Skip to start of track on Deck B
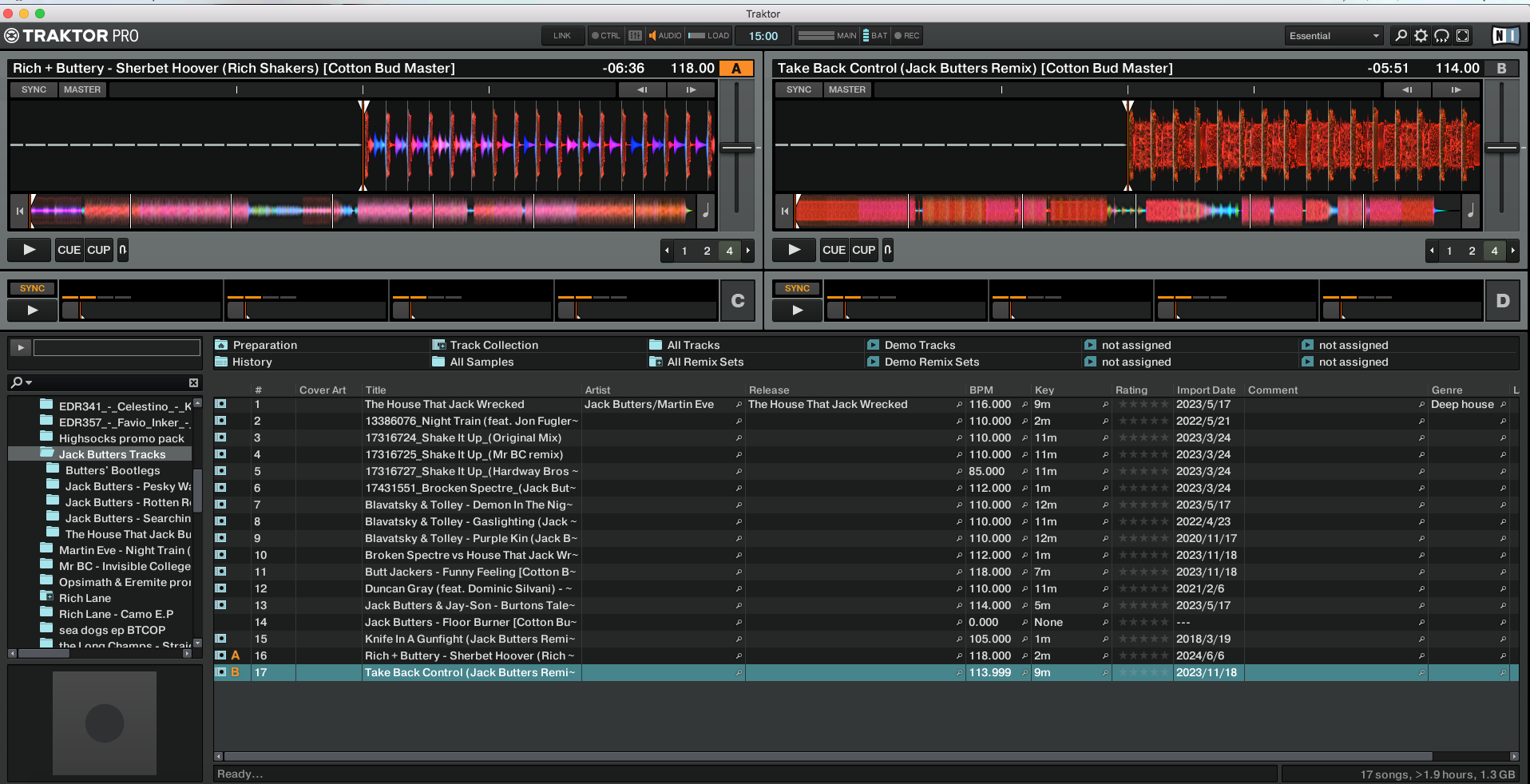 pyautogui.click(x=785, y=211)
